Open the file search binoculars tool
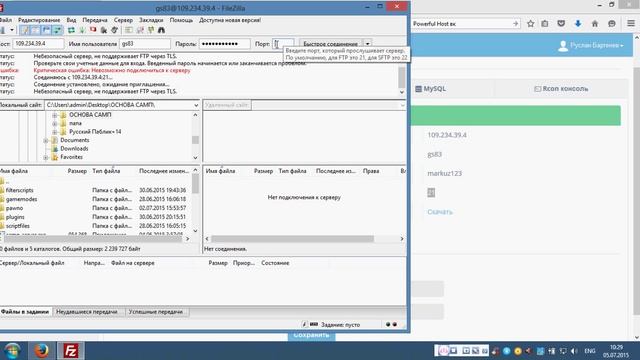The width and height of the screenshot is (640, 360). pyautogui.click(x=162, y=30)
